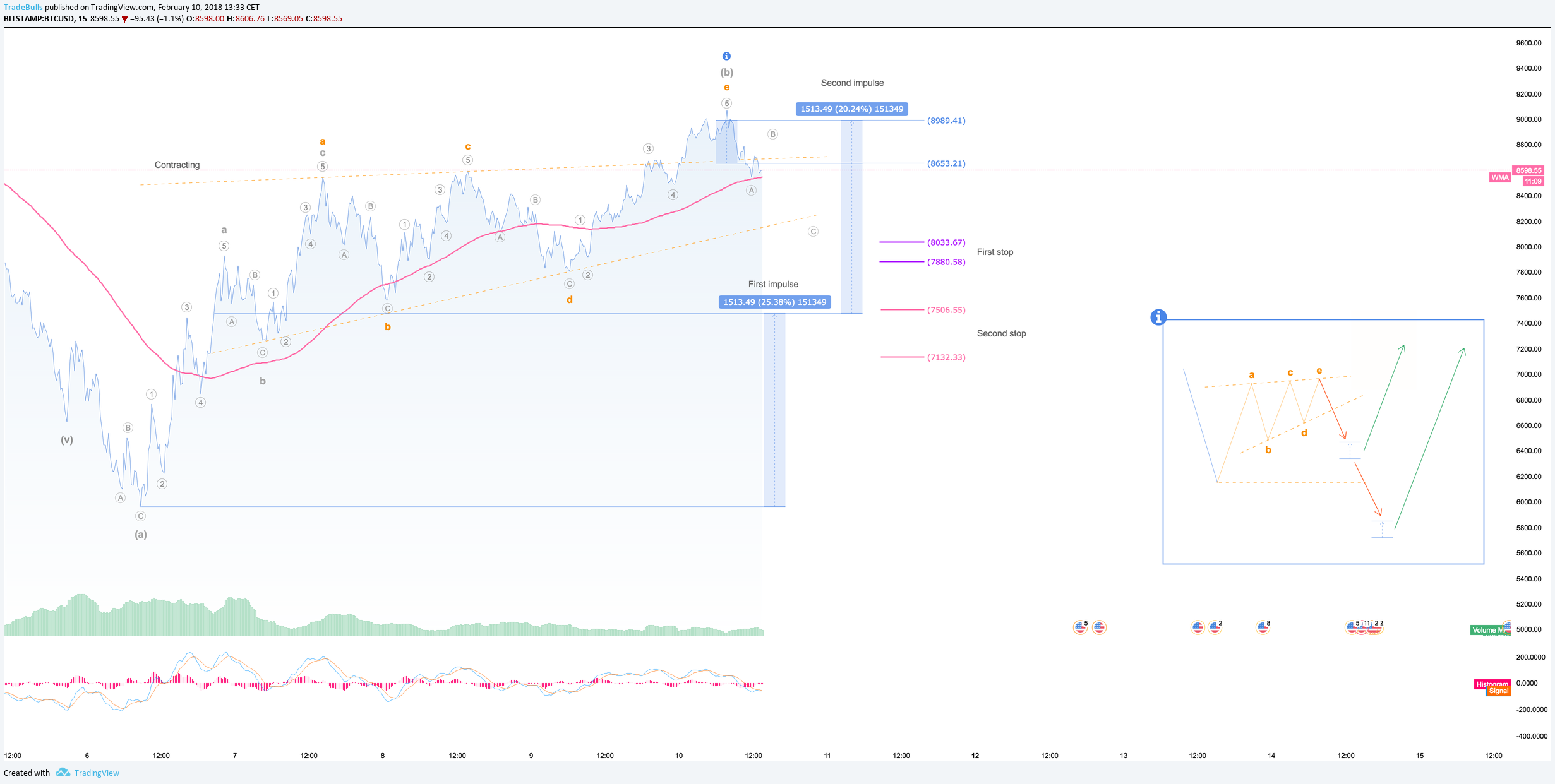Click the pink WMA indicator label
Screen dimensions: 1555x784
(x=1500, y=177)
